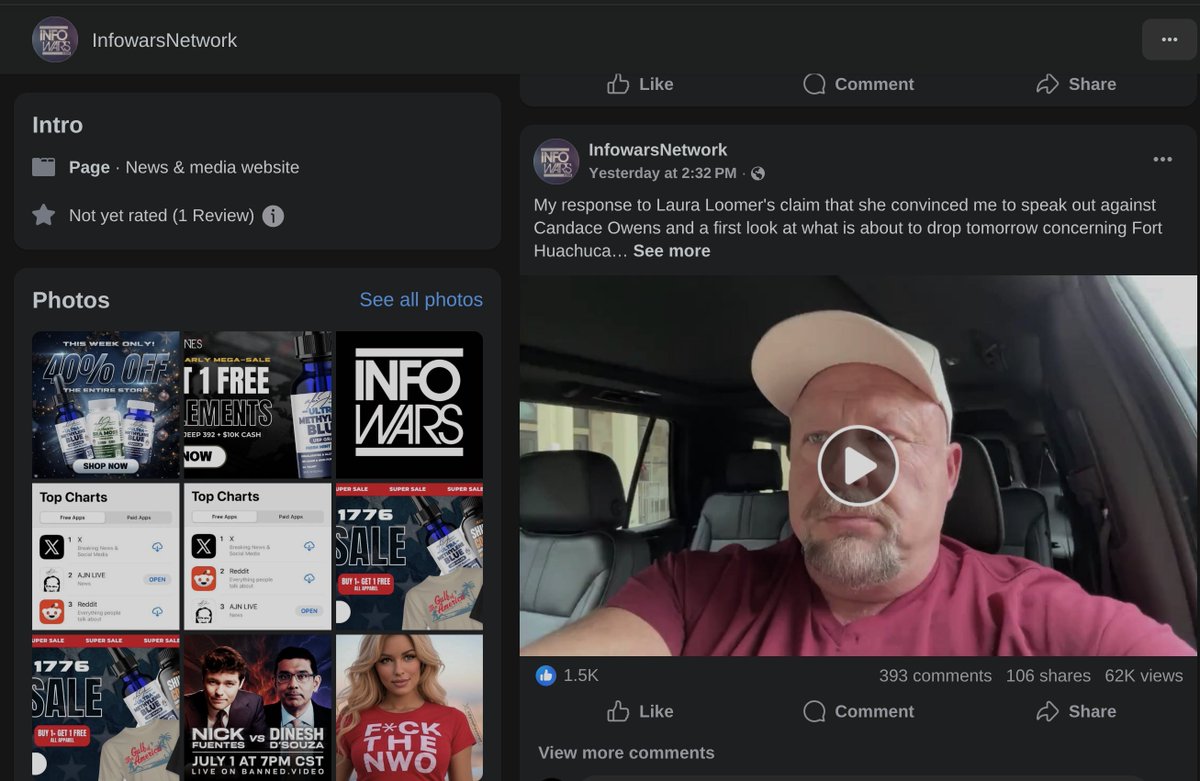
Task: Share the previous post at top
Action: click(x=1076, y=84)
